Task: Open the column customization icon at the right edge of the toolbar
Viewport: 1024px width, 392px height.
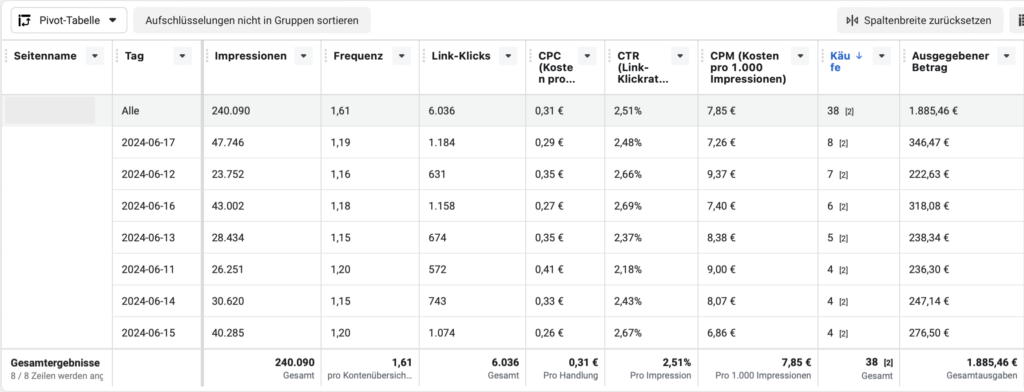Action: (x=1019, y=20)
